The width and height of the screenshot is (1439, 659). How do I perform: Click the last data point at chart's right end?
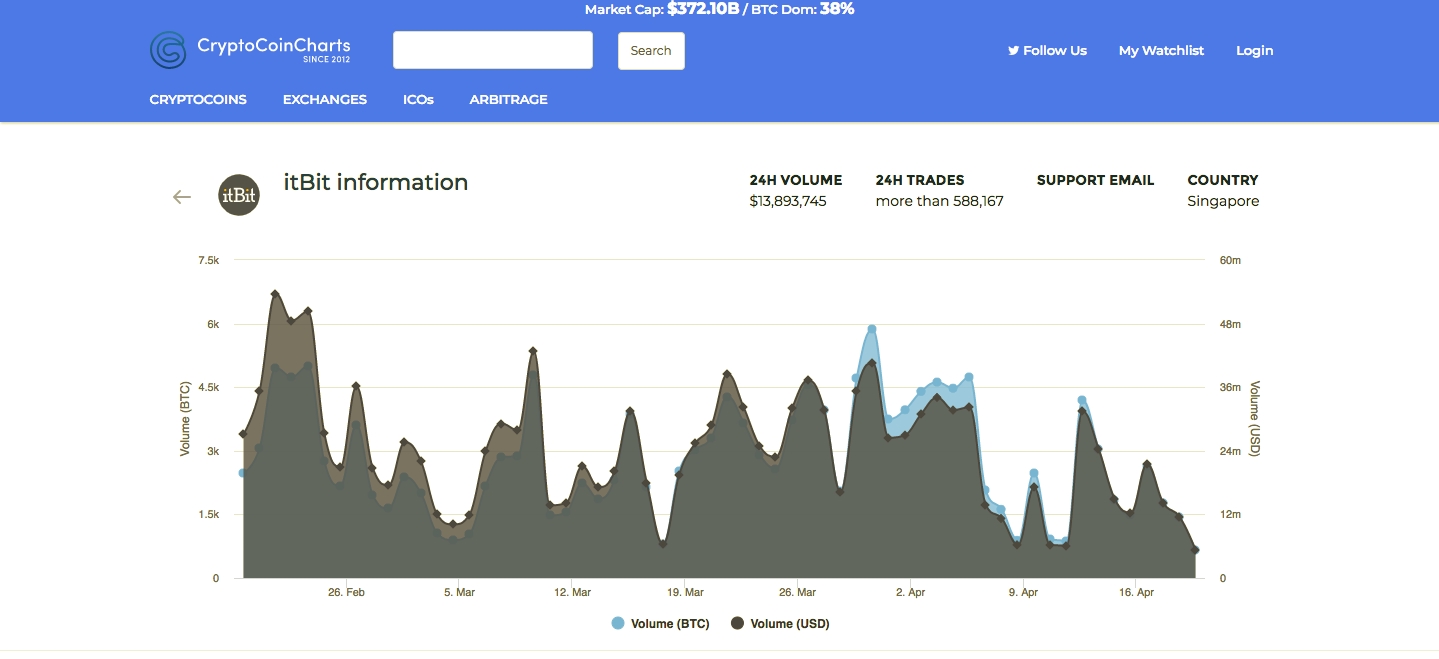[x=1195, y=550]
